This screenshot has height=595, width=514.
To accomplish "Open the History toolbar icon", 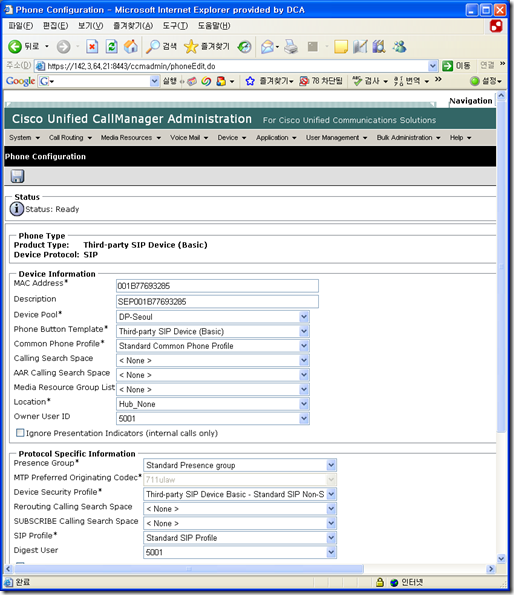I will tap(244, 47).
